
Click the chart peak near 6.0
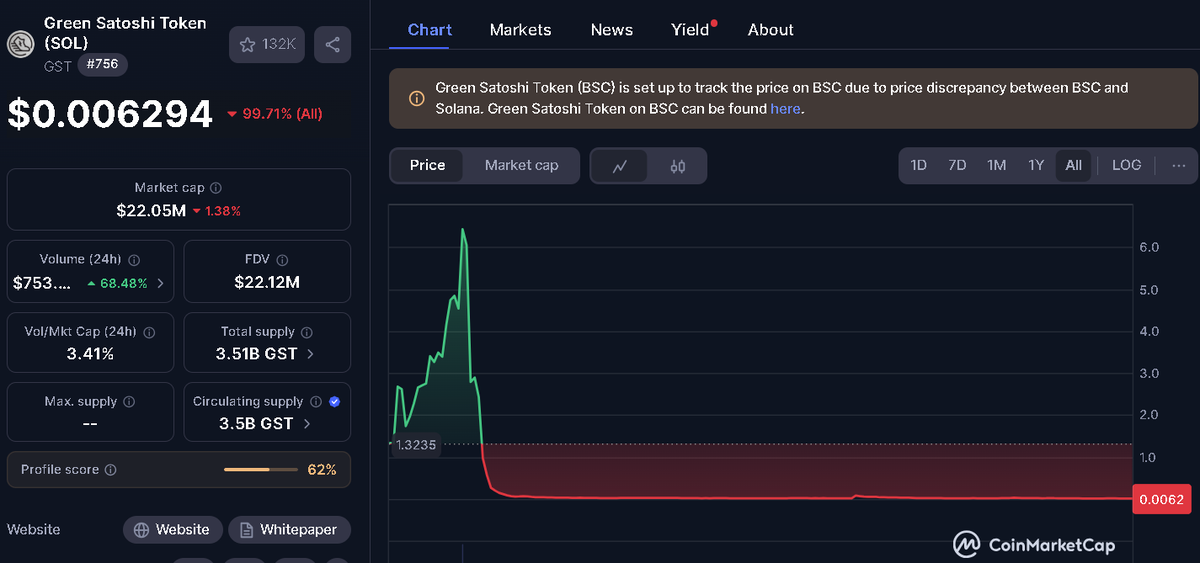point(462,230)
